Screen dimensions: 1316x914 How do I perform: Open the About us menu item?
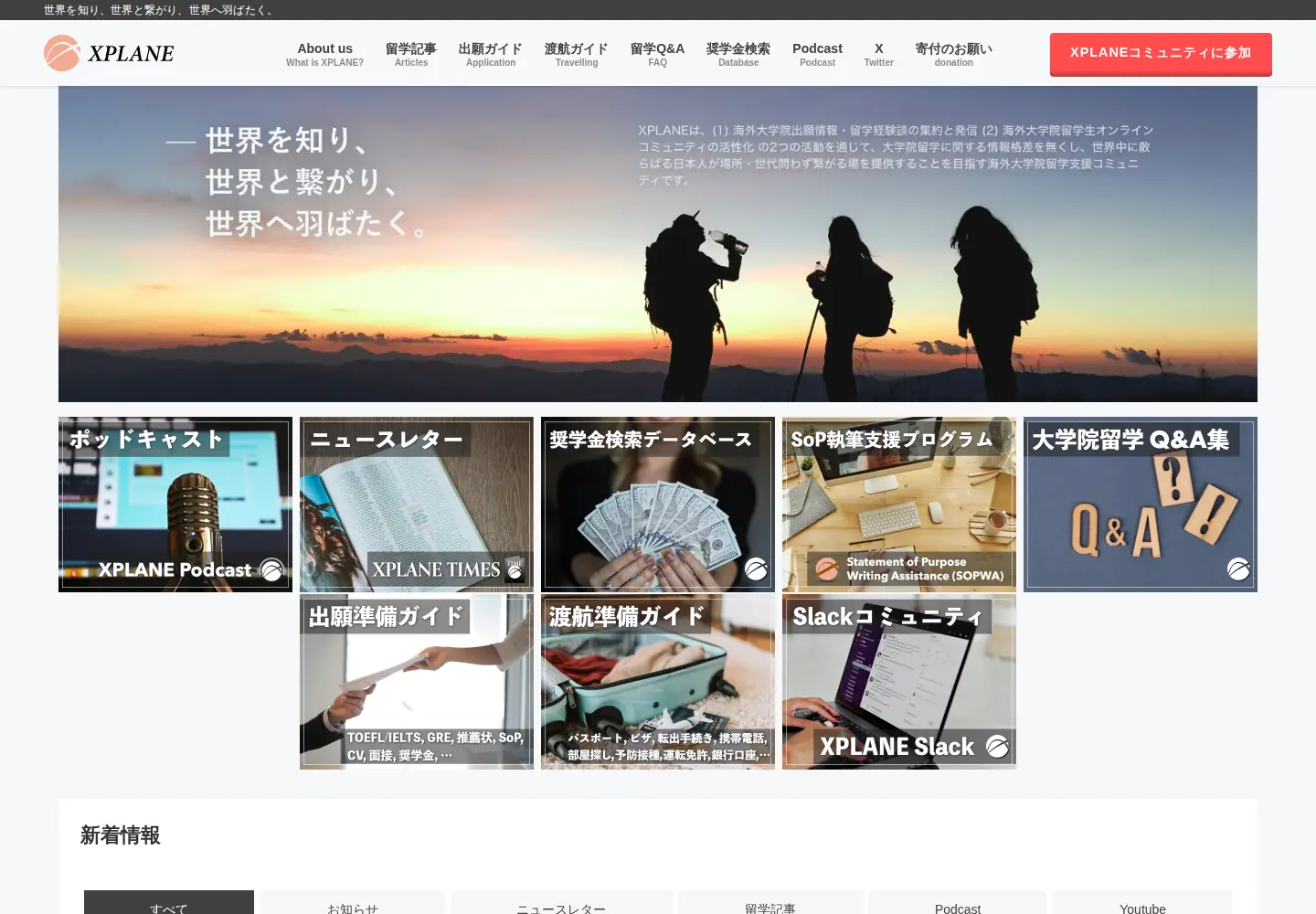pos(324,55)
